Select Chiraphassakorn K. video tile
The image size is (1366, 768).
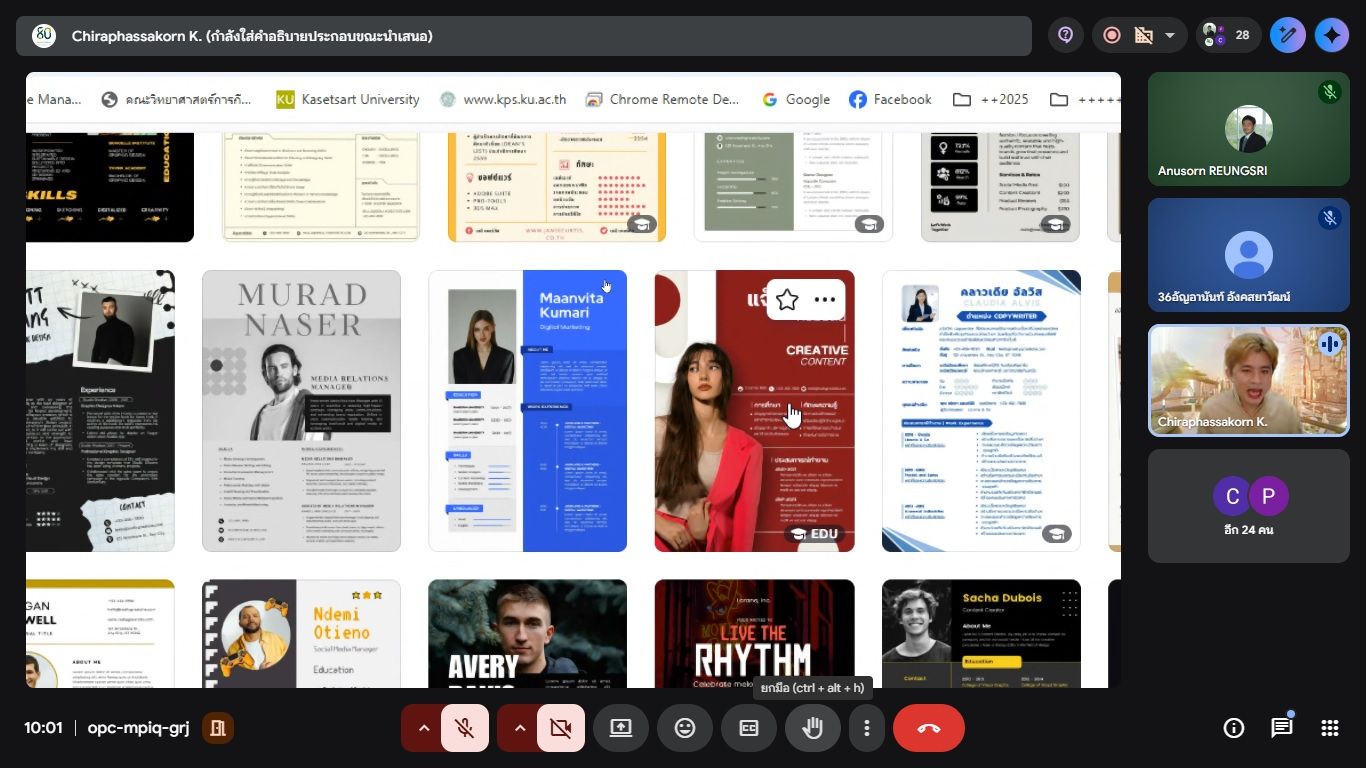(x=1248, y=380)
